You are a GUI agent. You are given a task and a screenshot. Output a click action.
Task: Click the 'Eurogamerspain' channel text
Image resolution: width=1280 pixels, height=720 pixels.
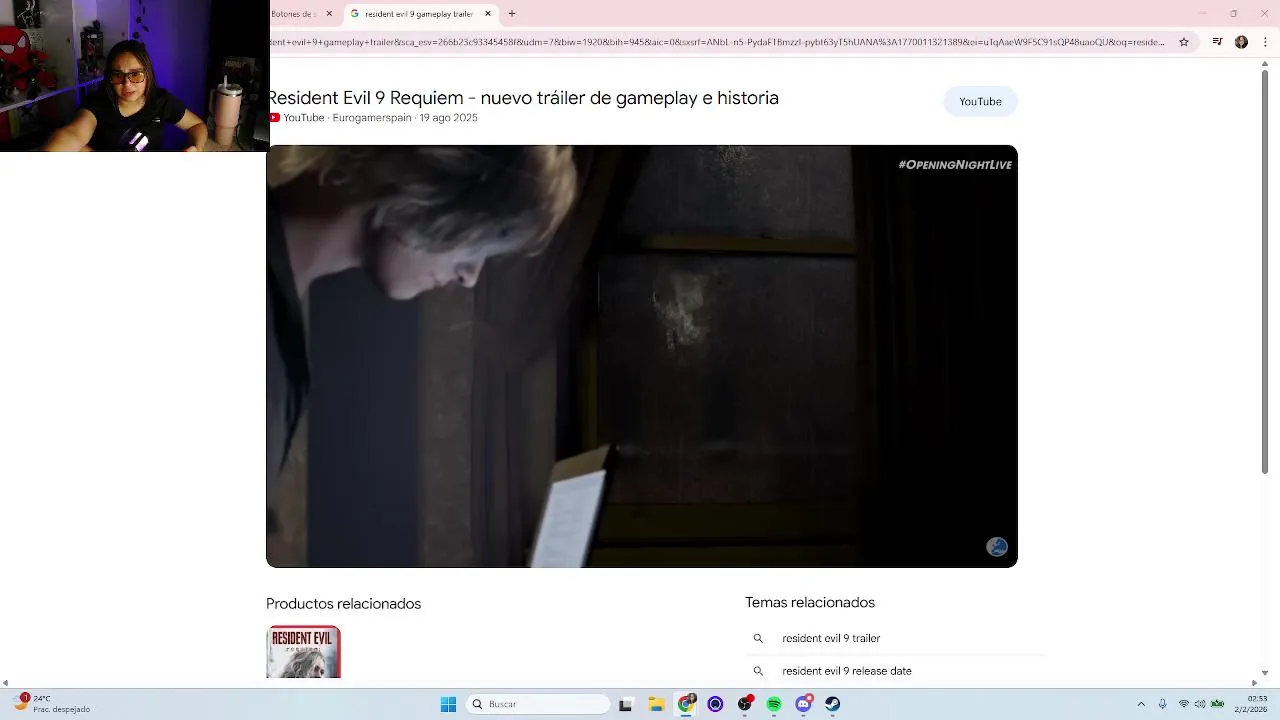pos(372,118)
